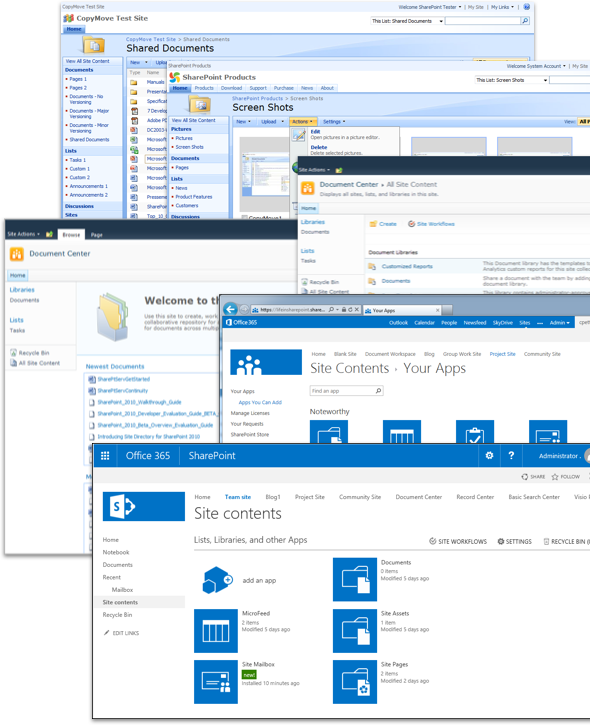Image resolution: width=590 pixels, height=725 pixels.
Task: Click SITE WORKFLOWS link on Site contents
Action: pyautogui.click(x=458, y=541)
